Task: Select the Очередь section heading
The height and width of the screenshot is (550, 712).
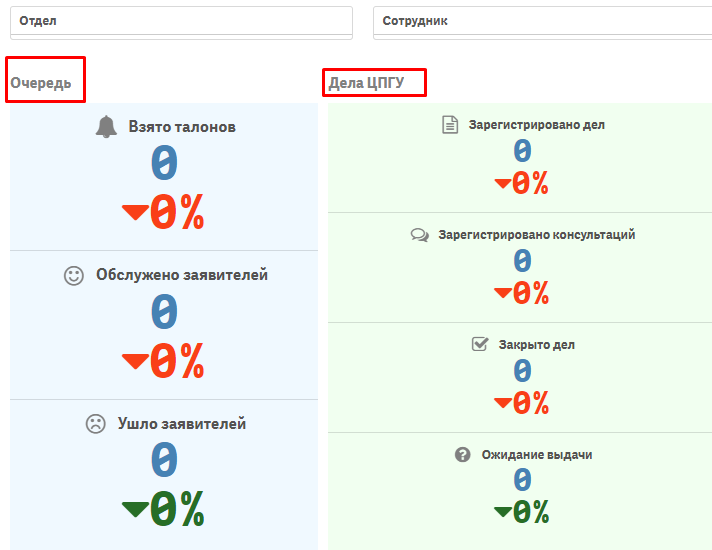Action: tap(41, 83)
